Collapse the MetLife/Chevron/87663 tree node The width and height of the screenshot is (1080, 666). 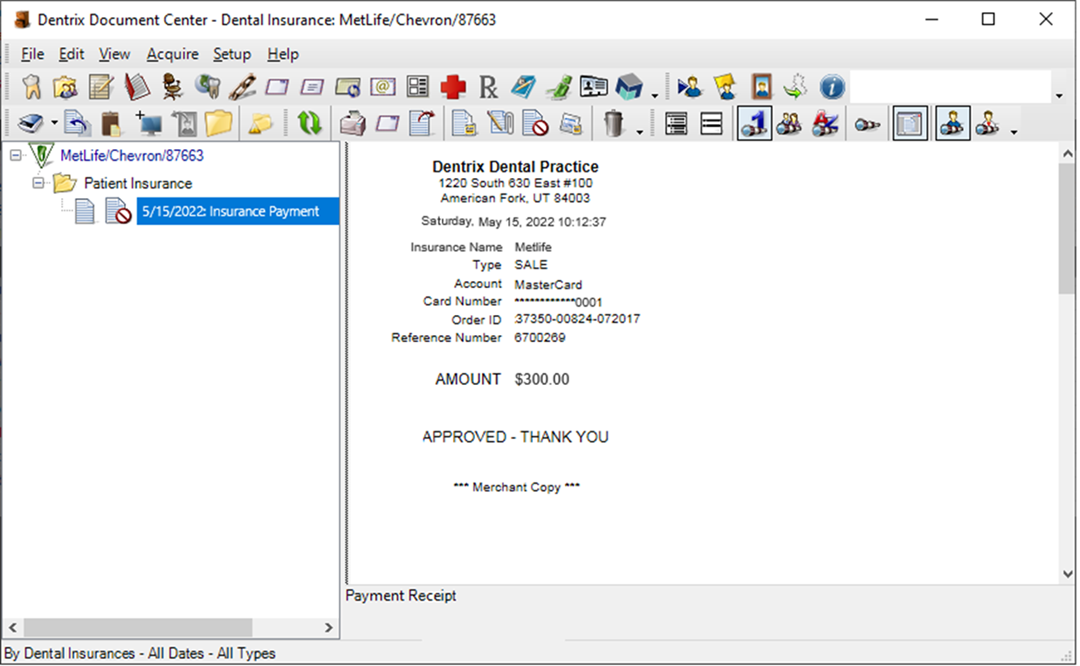tap(16, 156)
